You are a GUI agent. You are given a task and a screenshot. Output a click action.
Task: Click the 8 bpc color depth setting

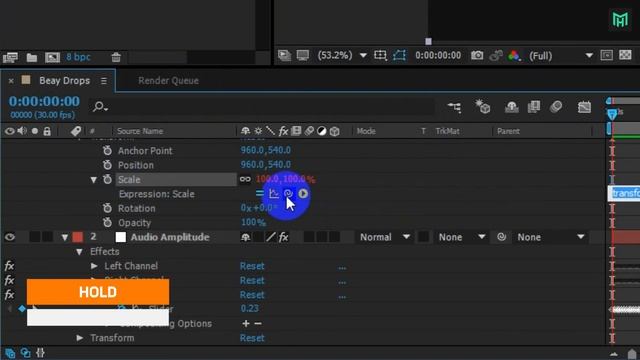click(x=78, y=57)
